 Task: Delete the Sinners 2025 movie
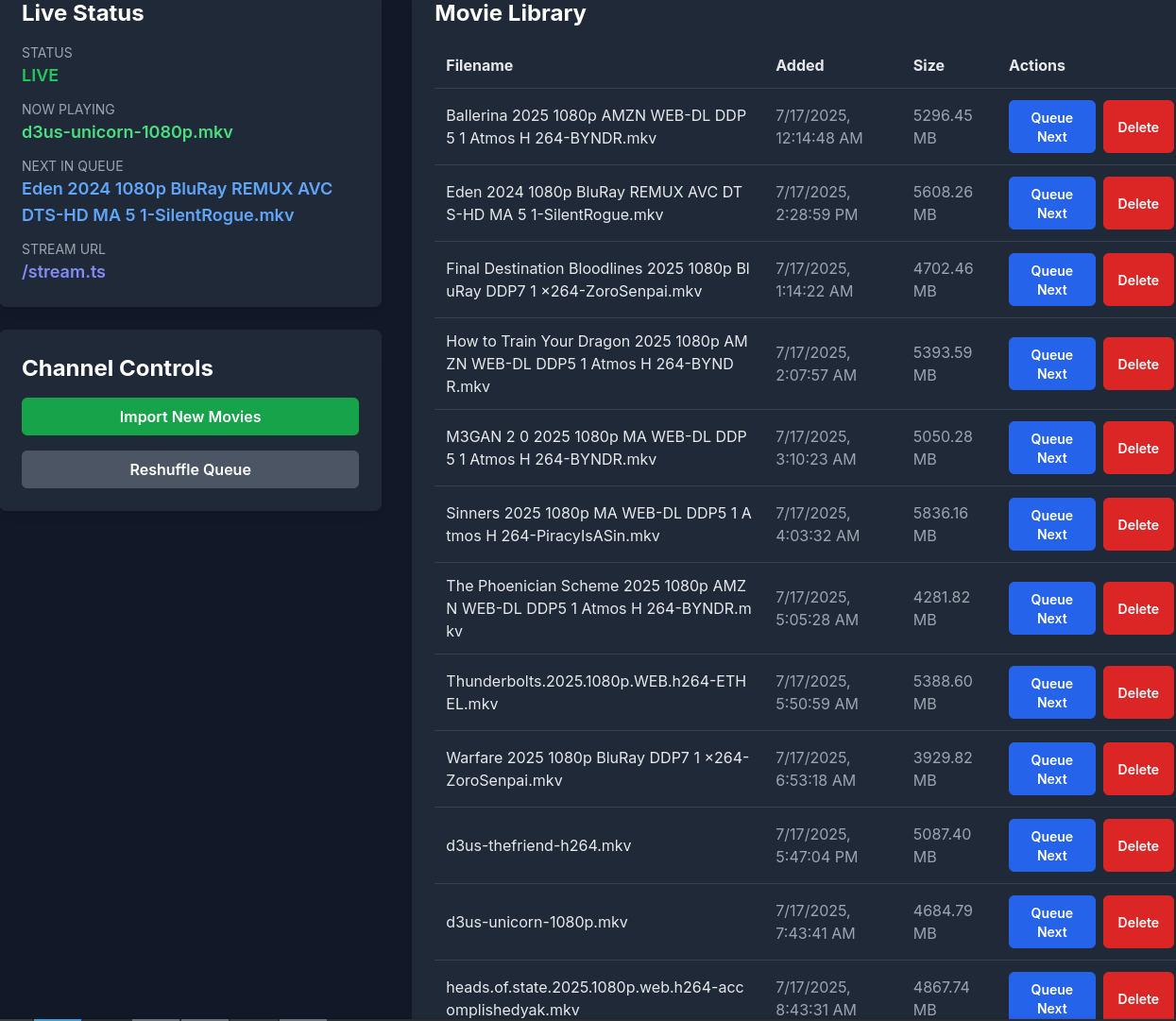coord(1138,524)
